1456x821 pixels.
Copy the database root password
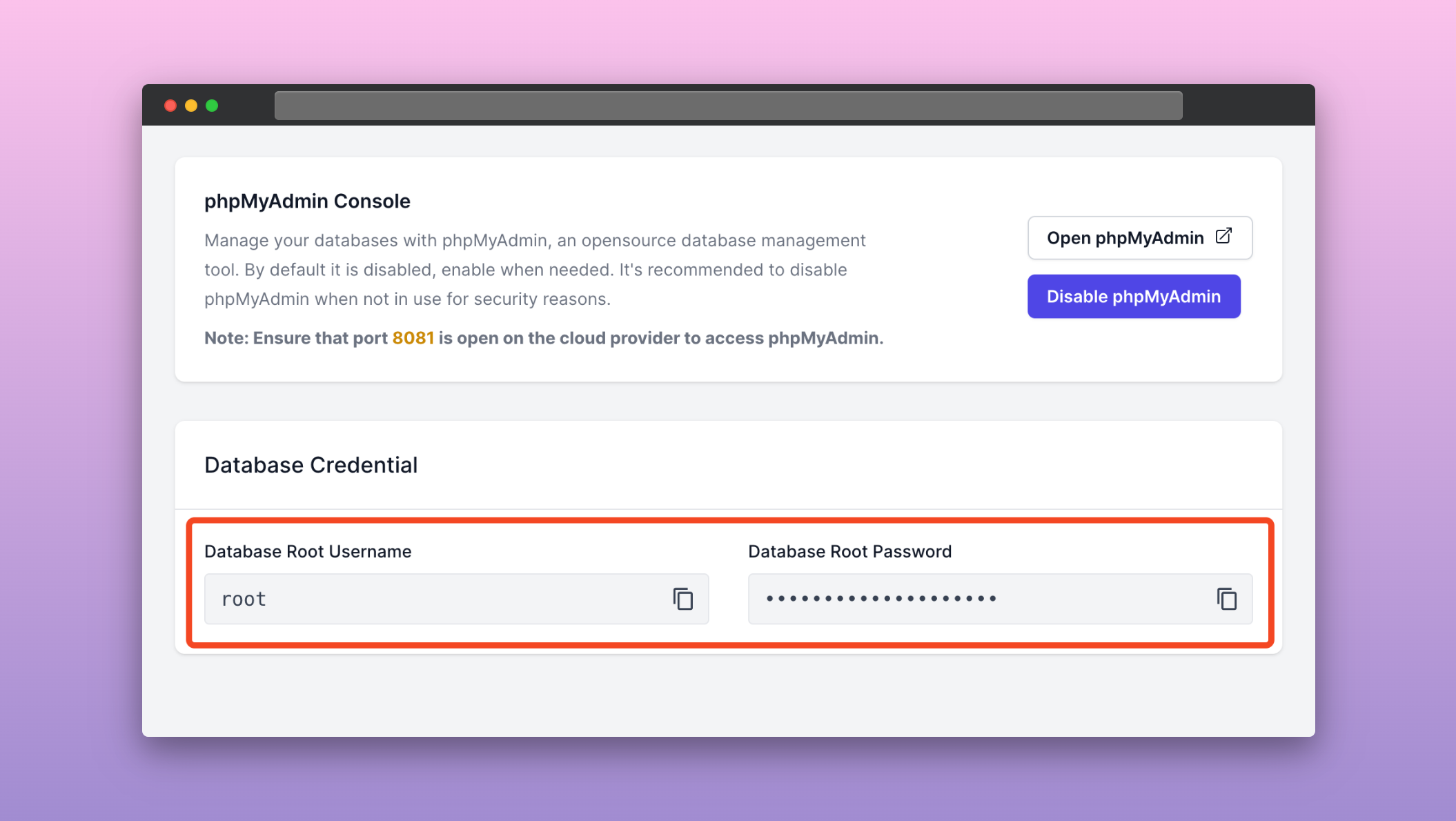pyautogui.click(x=1227, y=599)
